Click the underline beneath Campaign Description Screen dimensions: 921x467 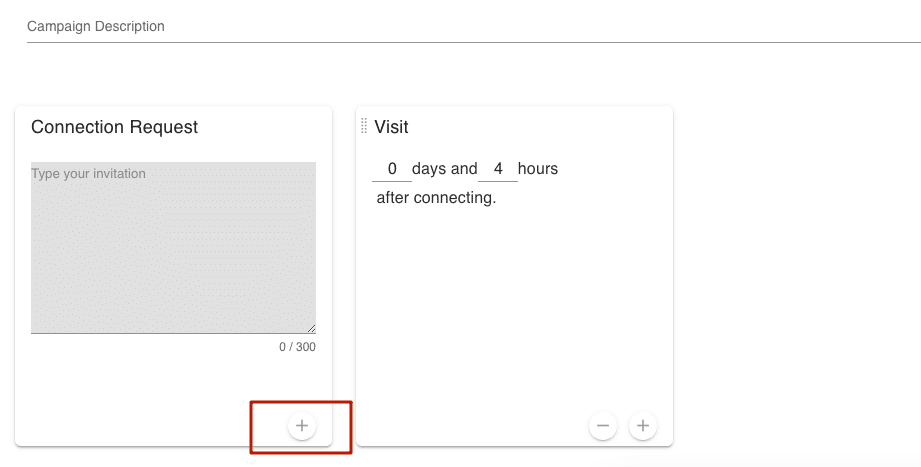coord(473,42)
